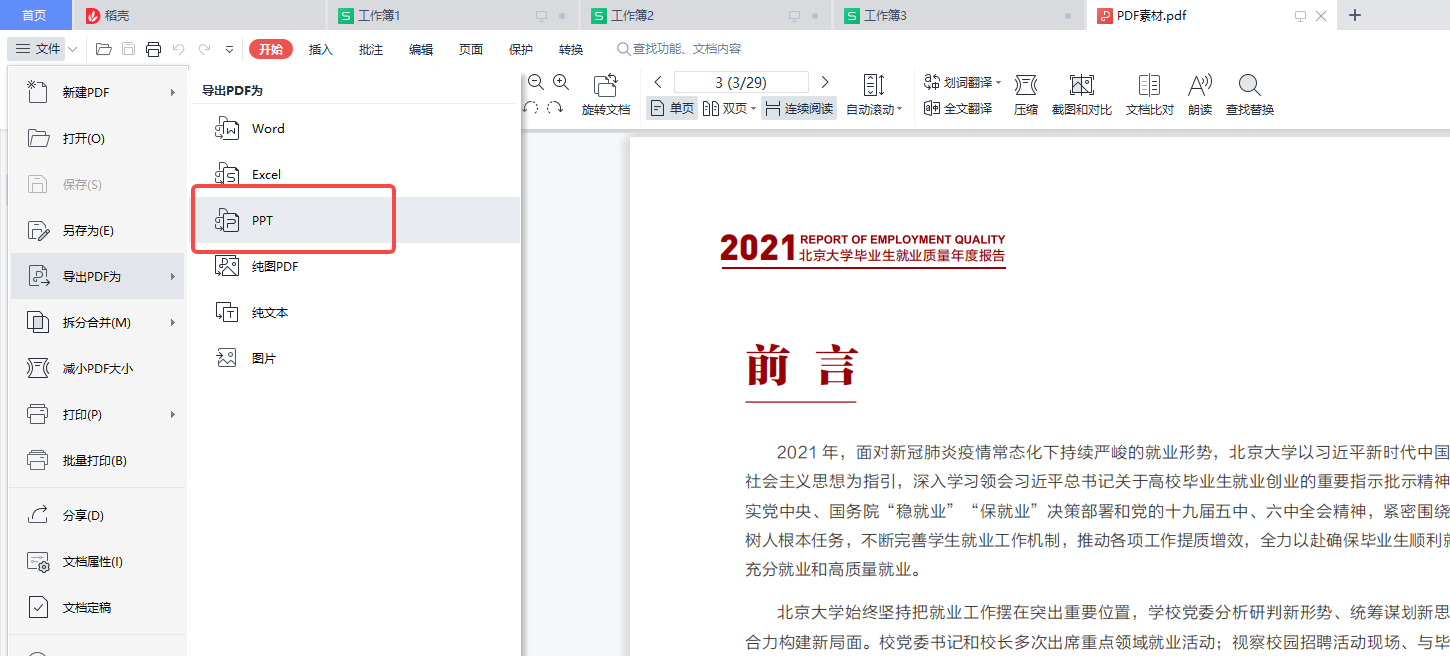Viewport: 1450px width, 656px height.
Task: Choose Word as the export format
Action: 267,129
